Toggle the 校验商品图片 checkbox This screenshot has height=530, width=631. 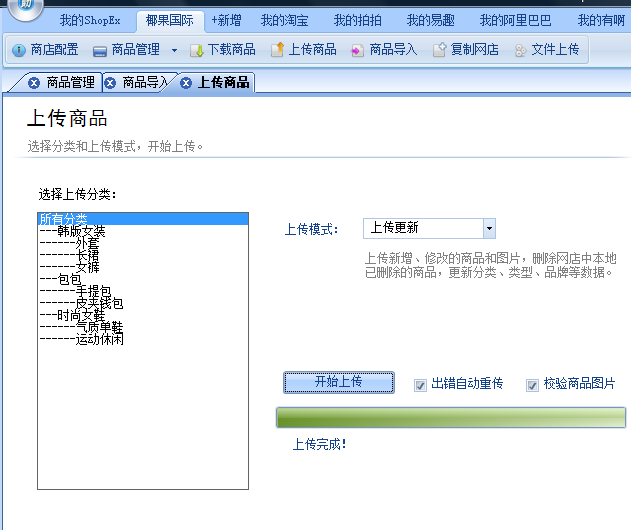pyautogui.click(x=533, y=384)
